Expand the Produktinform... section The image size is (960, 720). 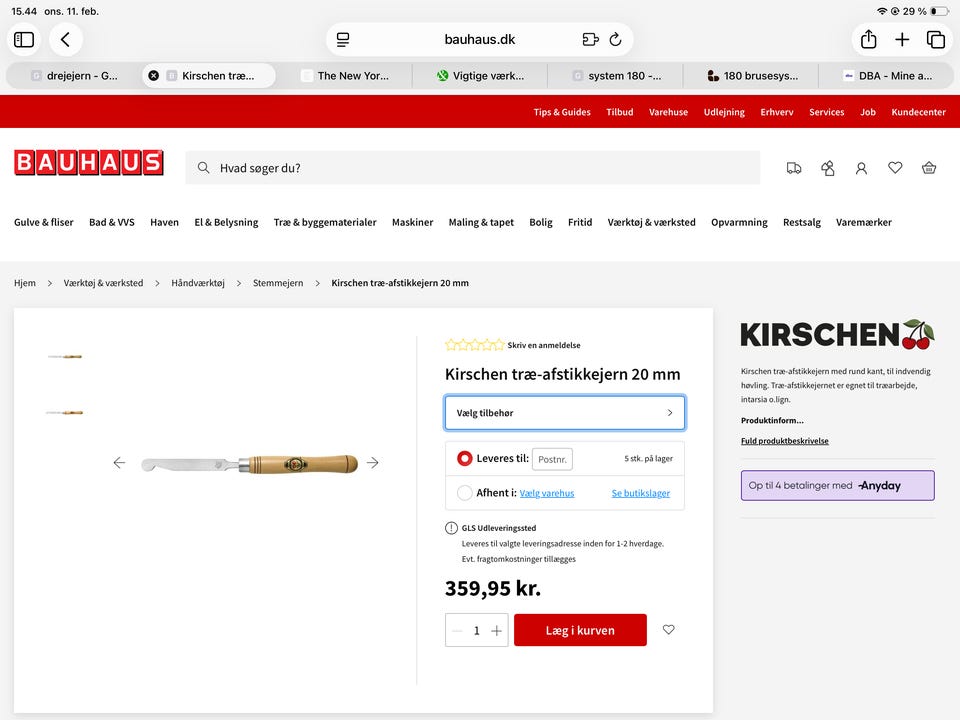(x=772, y=421)
